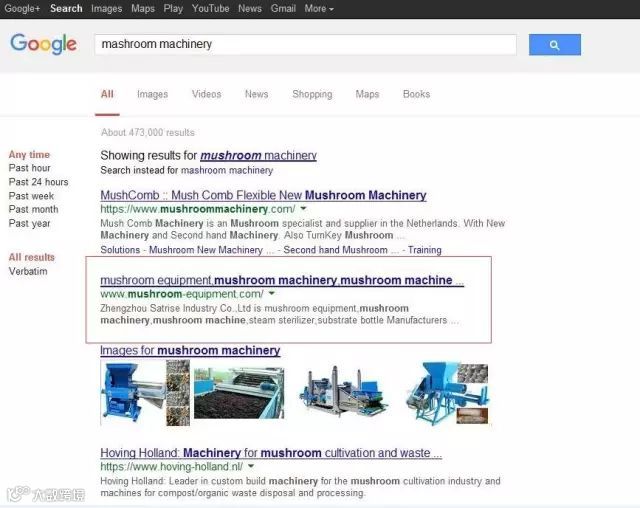Switch to the Maps search tab
This screenshot has width=640, height=508.
point(367,94)
